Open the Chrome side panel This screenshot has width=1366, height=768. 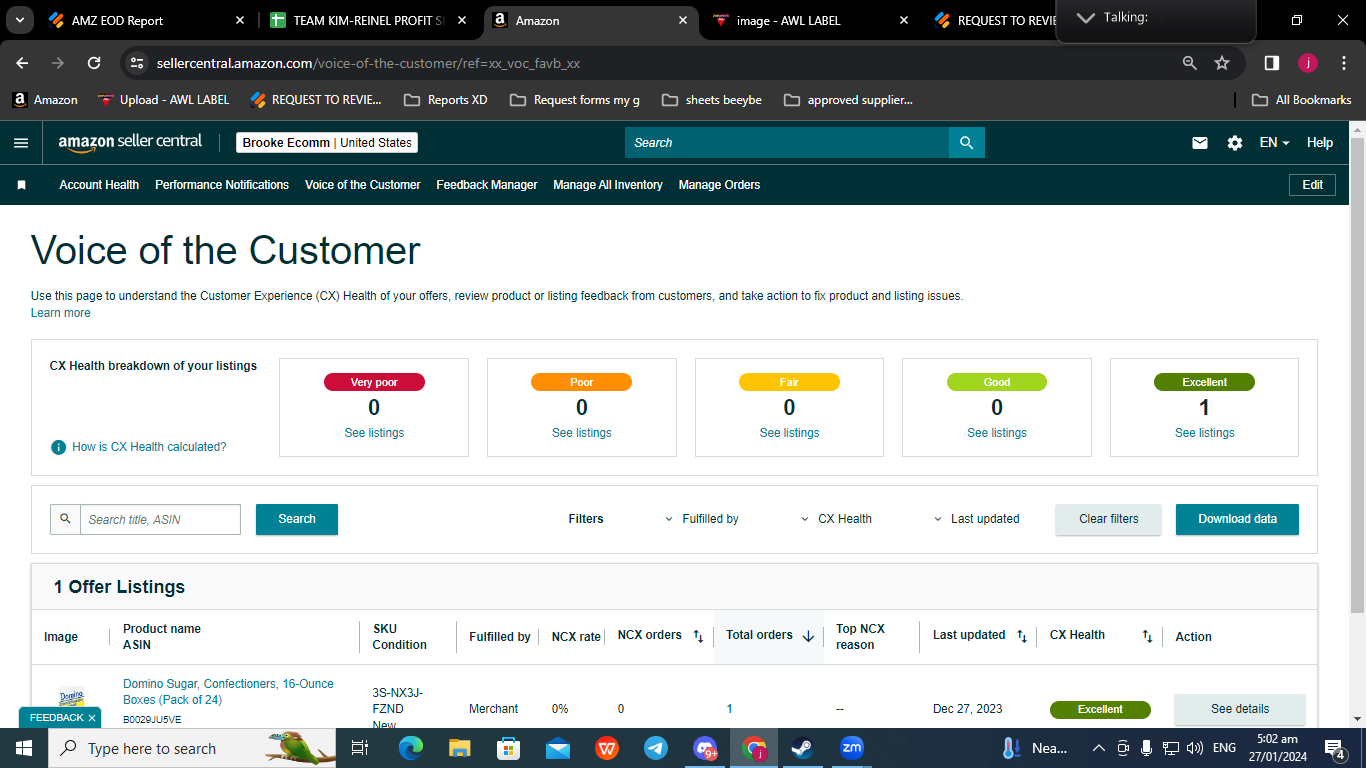pos(1272,63)
